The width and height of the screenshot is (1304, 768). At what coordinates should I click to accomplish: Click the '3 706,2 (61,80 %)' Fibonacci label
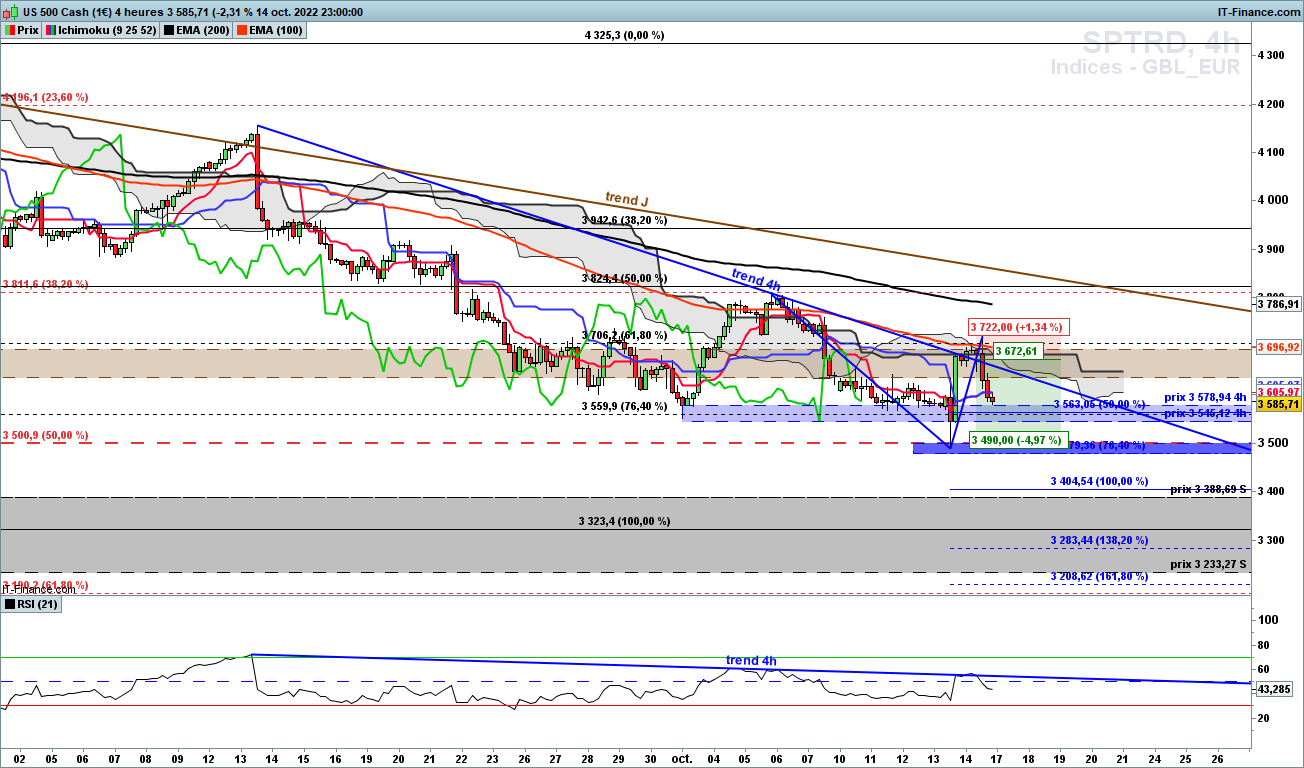(x=624, y=336)
